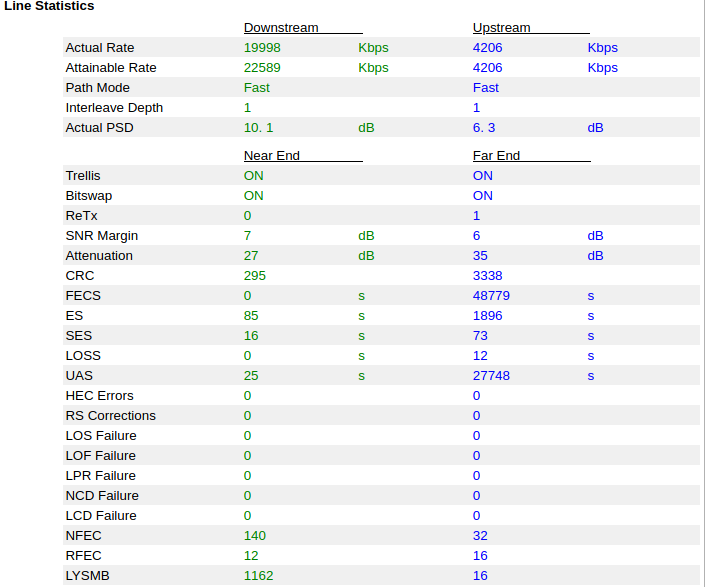The image size is (705, 587).
Task: Click the Near End Bitswap ON value
Action: tap(254, 196)
